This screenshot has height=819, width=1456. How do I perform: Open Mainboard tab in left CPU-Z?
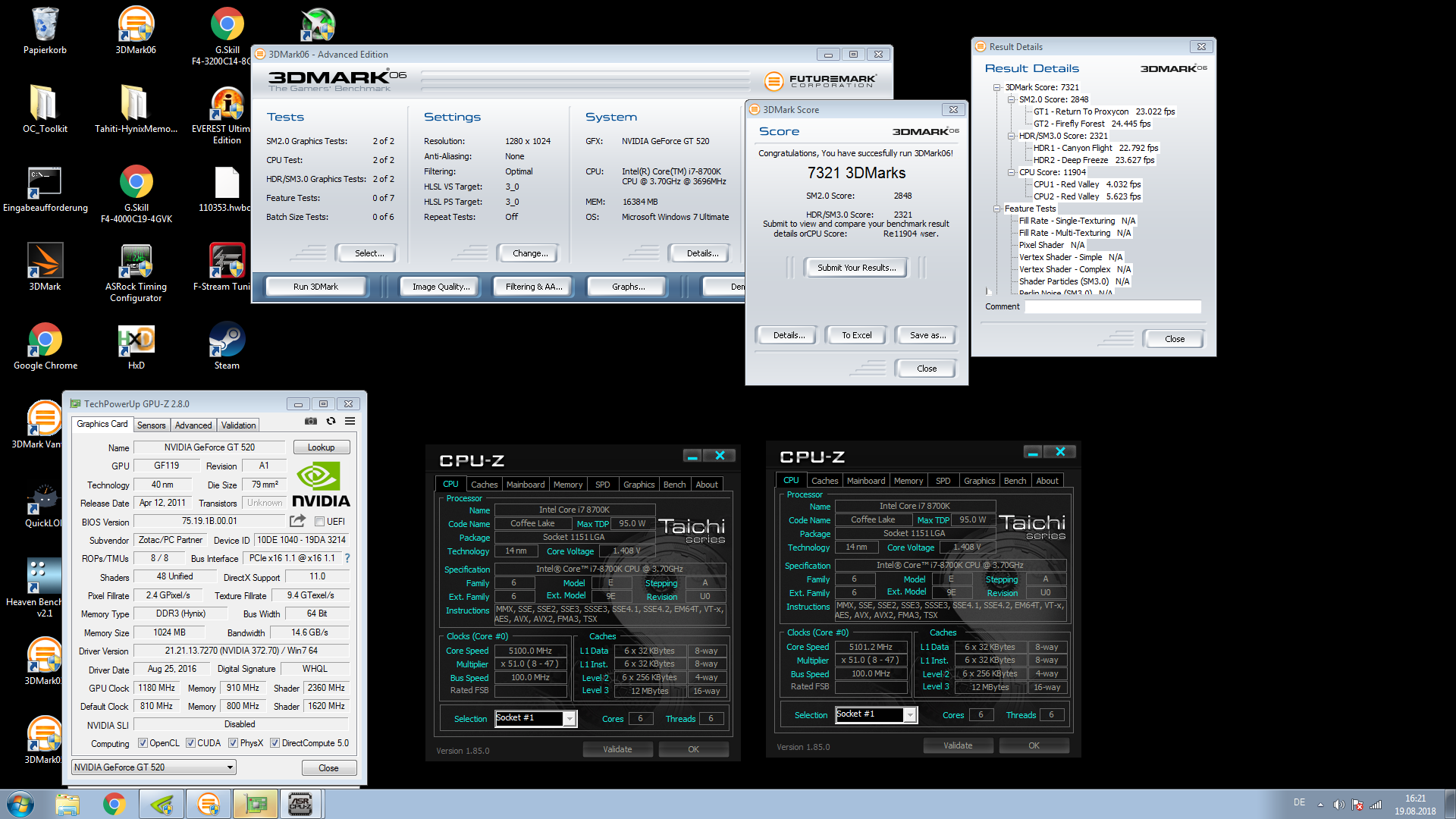click(x=526, y=485)
